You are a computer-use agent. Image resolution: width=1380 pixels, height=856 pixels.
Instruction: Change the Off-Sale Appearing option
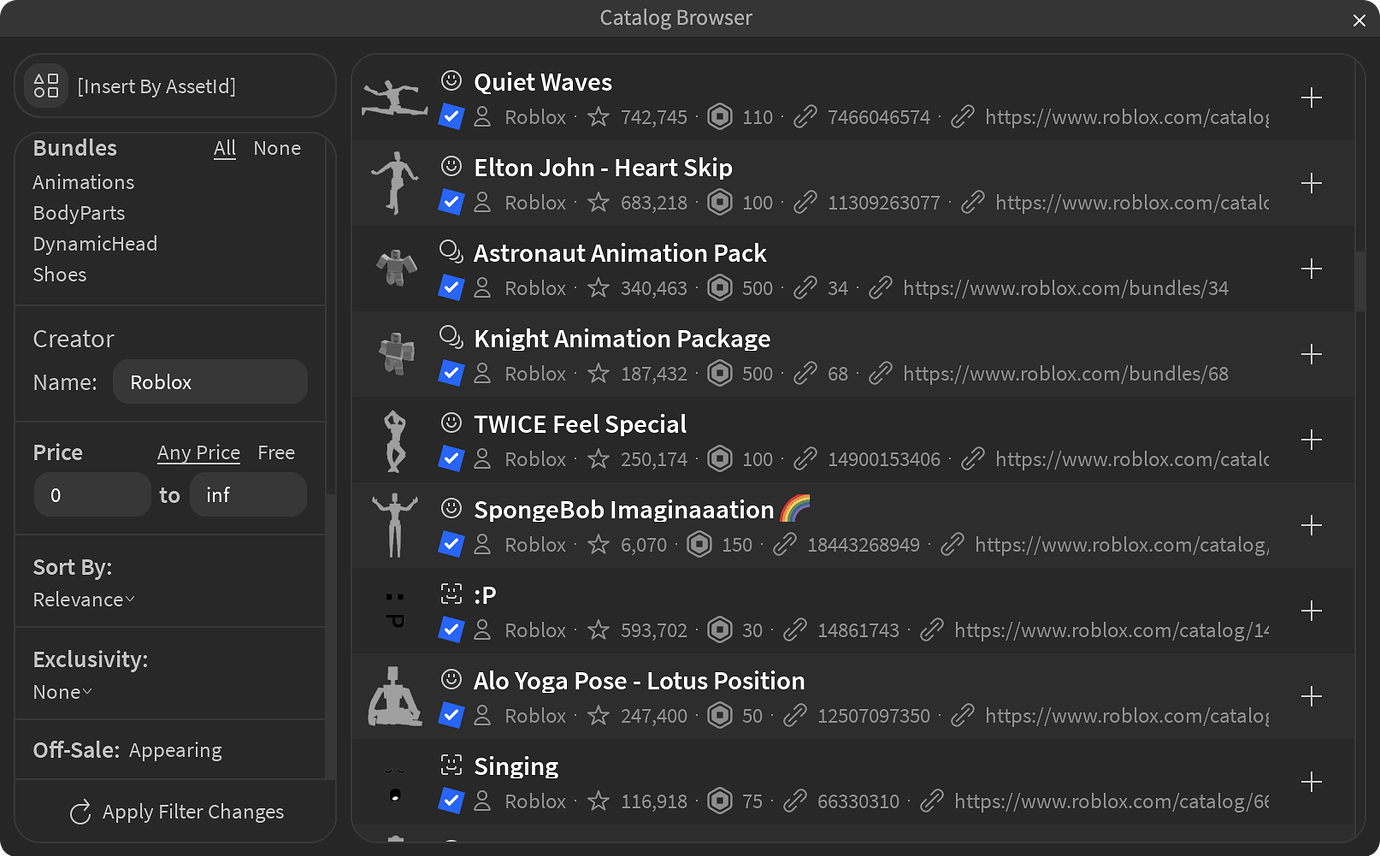[175, 750]
